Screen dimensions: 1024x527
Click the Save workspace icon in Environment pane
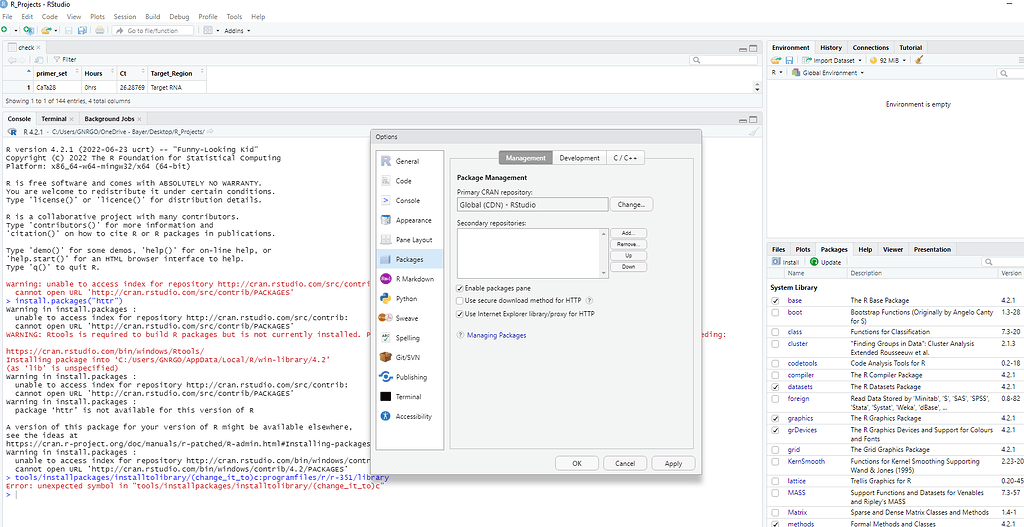(x=788, y=60)
